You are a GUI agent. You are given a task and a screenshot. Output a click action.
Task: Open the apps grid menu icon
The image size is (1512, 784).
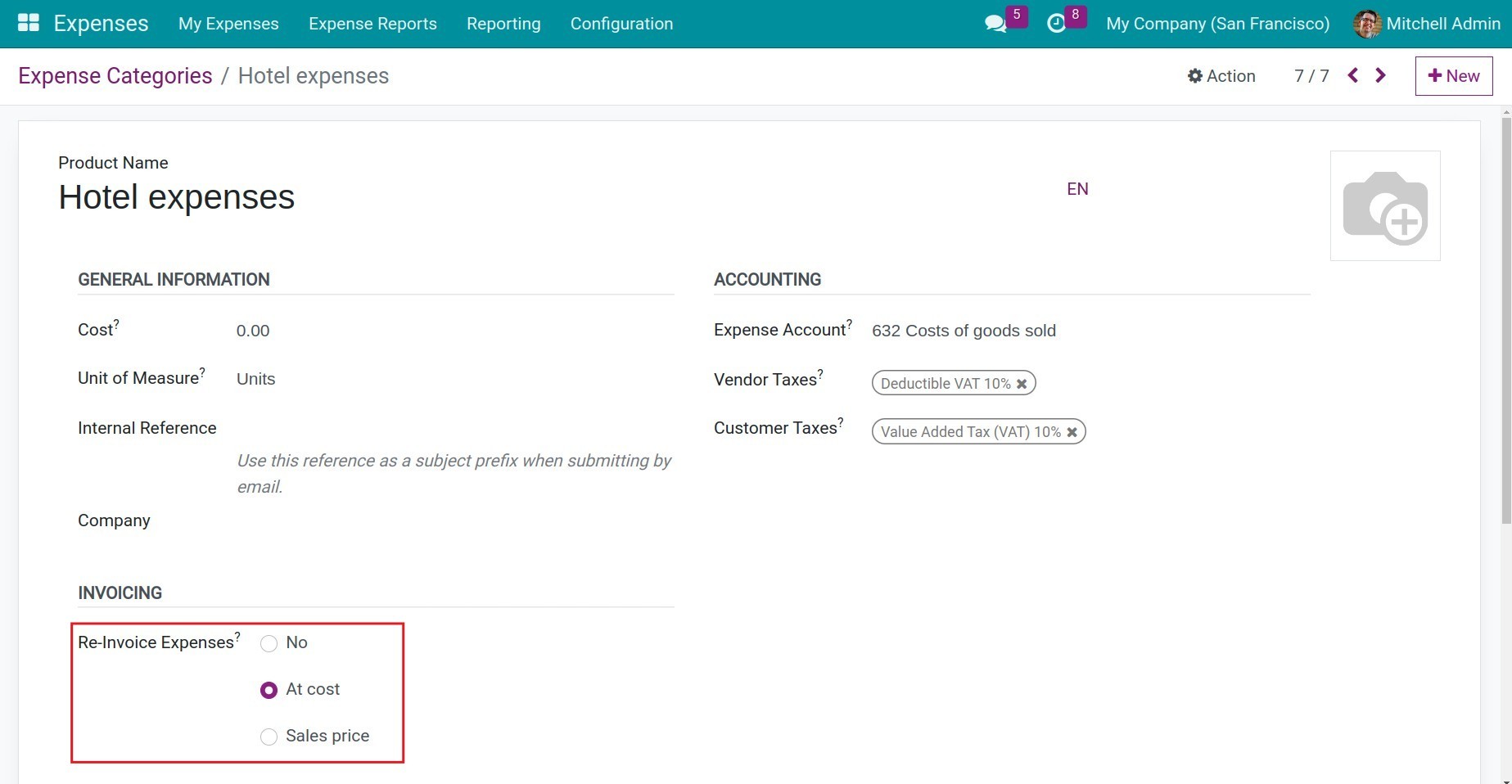click(x=27, y=22)
